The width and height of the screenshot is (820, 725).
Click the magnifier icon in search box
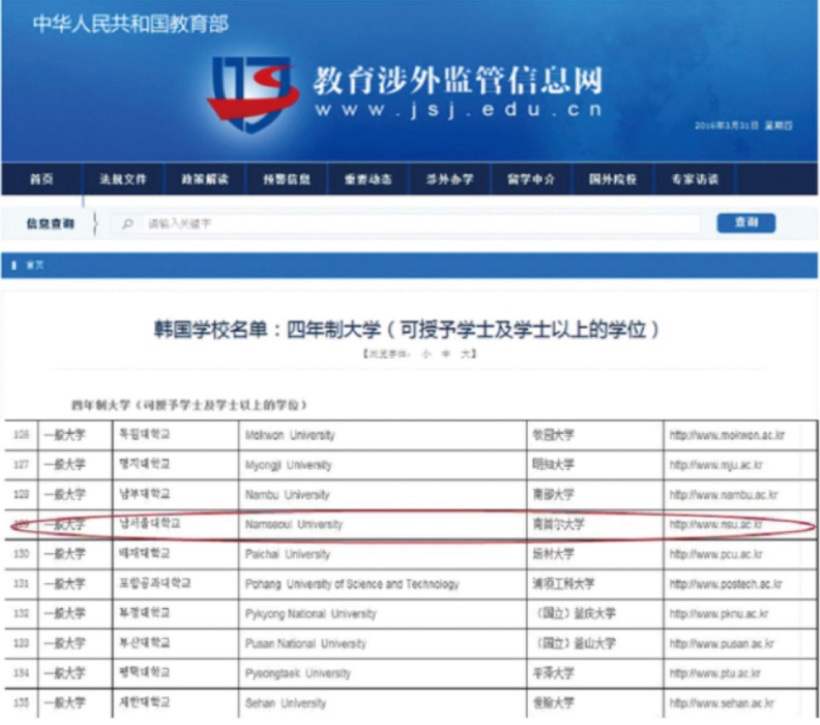(127, 224)
